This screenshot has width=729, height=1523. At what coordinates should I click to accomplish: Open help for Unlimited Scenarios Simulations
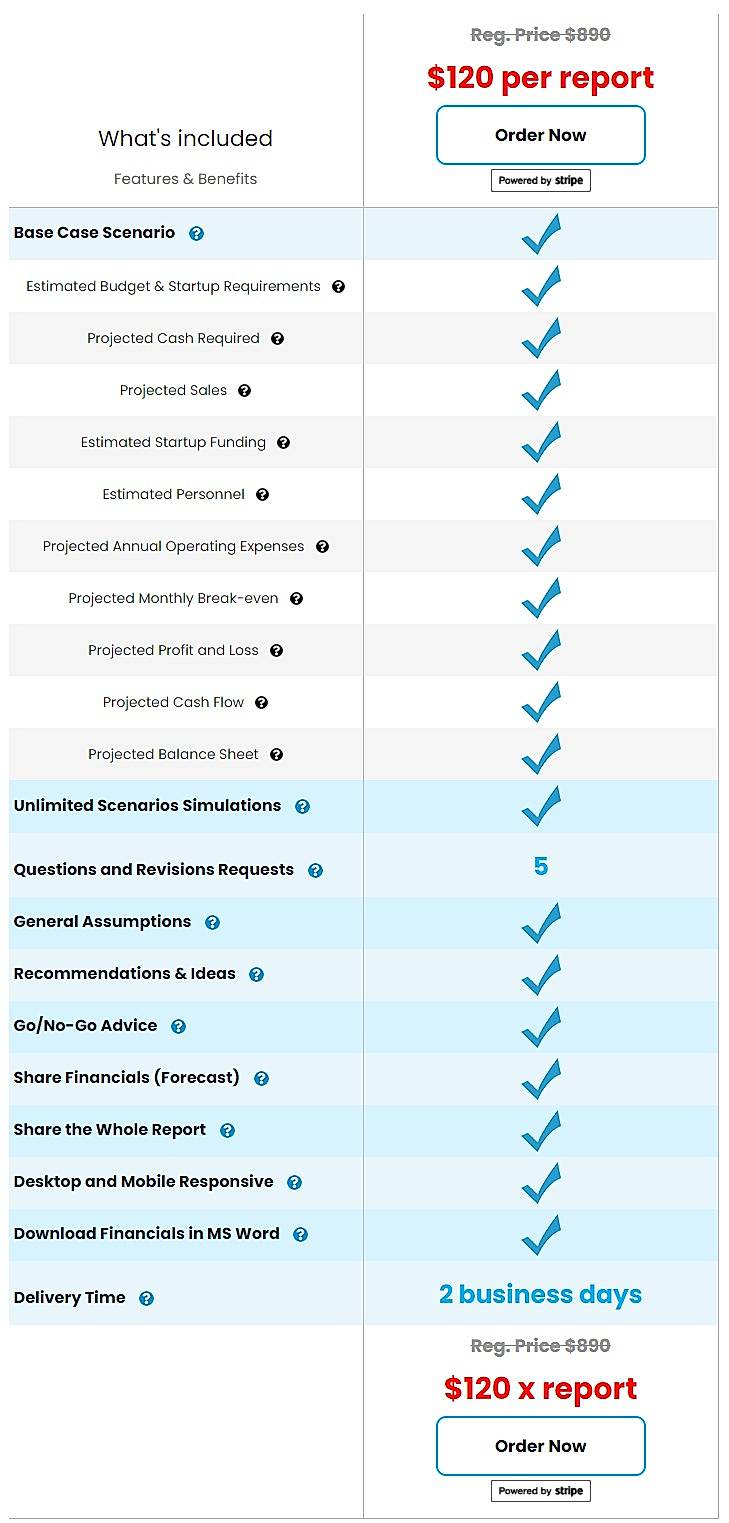[x=302, y=806]
